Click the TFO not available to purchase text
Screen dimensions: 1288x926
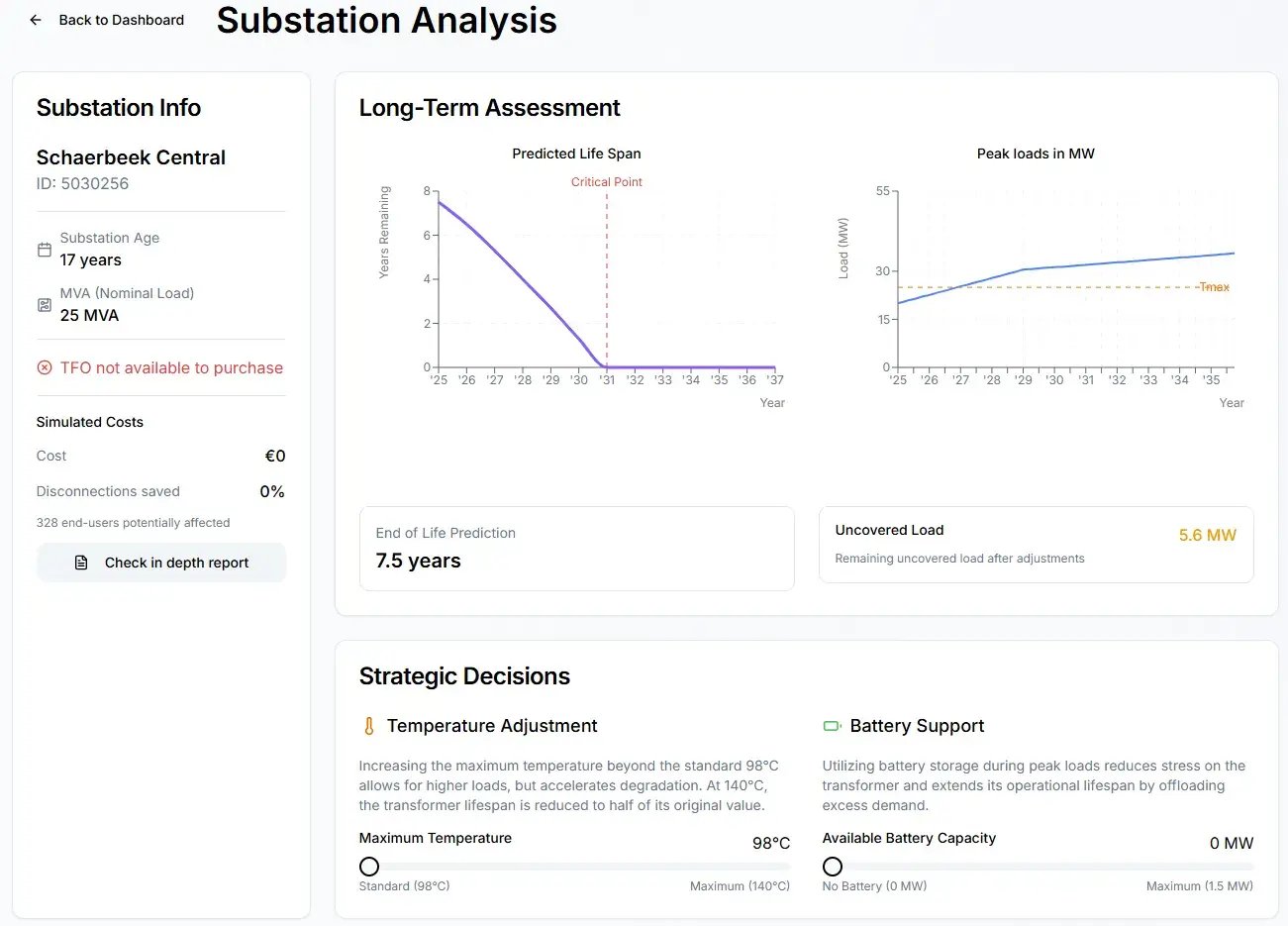[x=171, y=367]
